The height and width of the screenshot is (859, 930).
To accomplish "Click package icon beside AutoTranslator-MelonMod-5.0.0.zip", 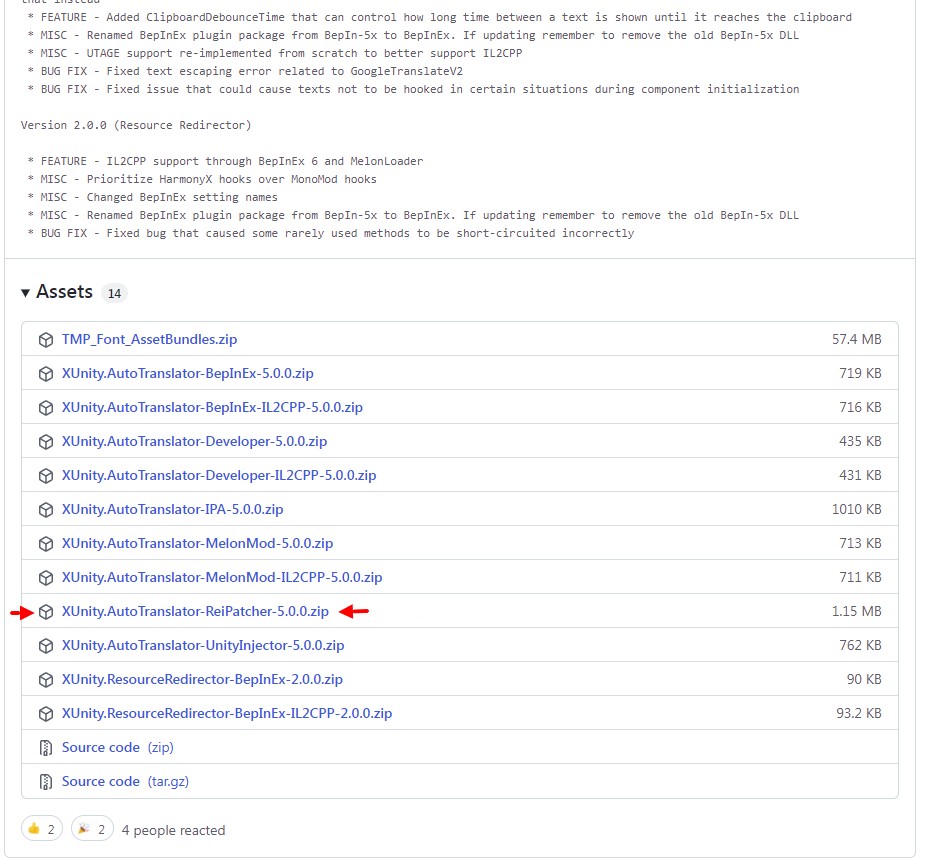I will pos(46,544).
